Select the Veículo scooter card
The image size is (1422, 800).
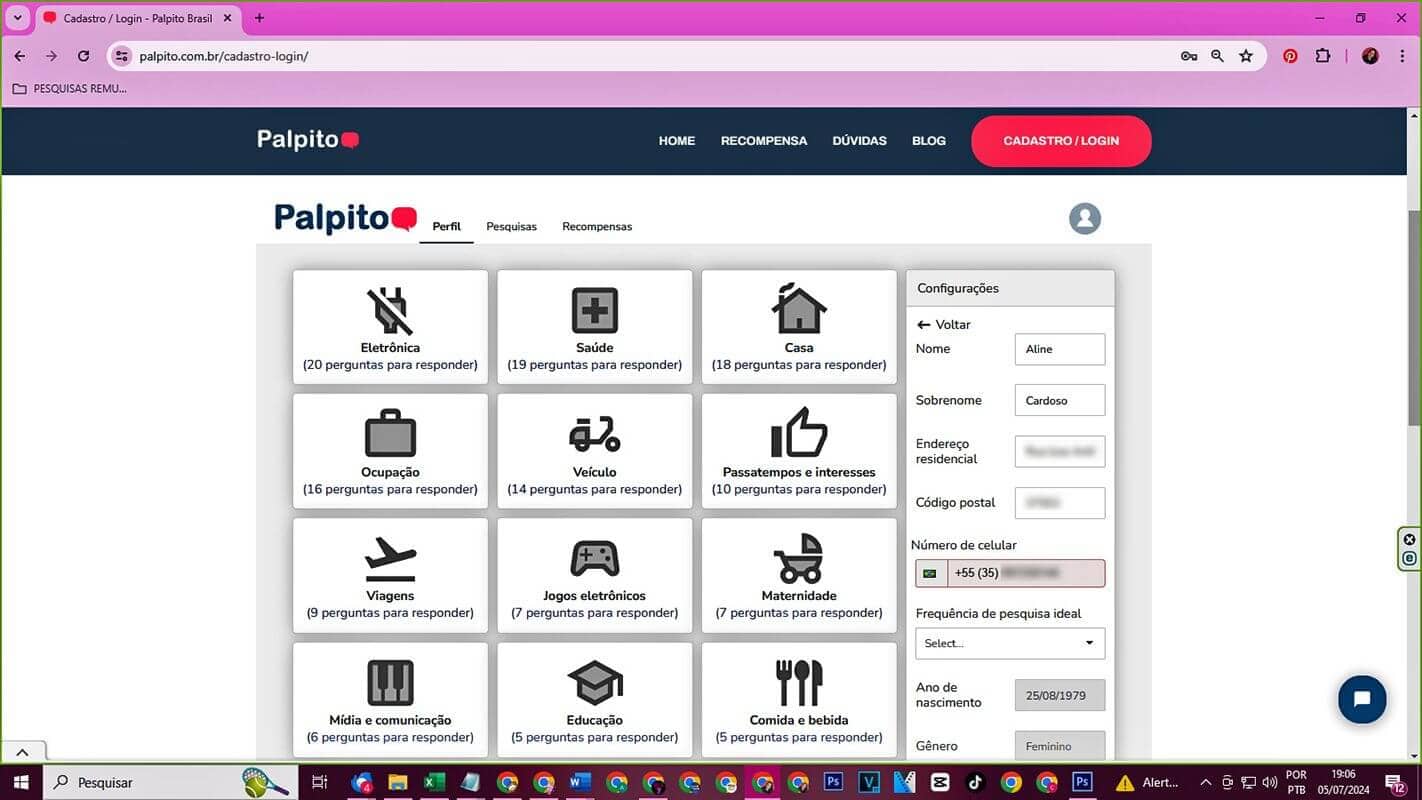pyautogui.click(x=595, y=451)
